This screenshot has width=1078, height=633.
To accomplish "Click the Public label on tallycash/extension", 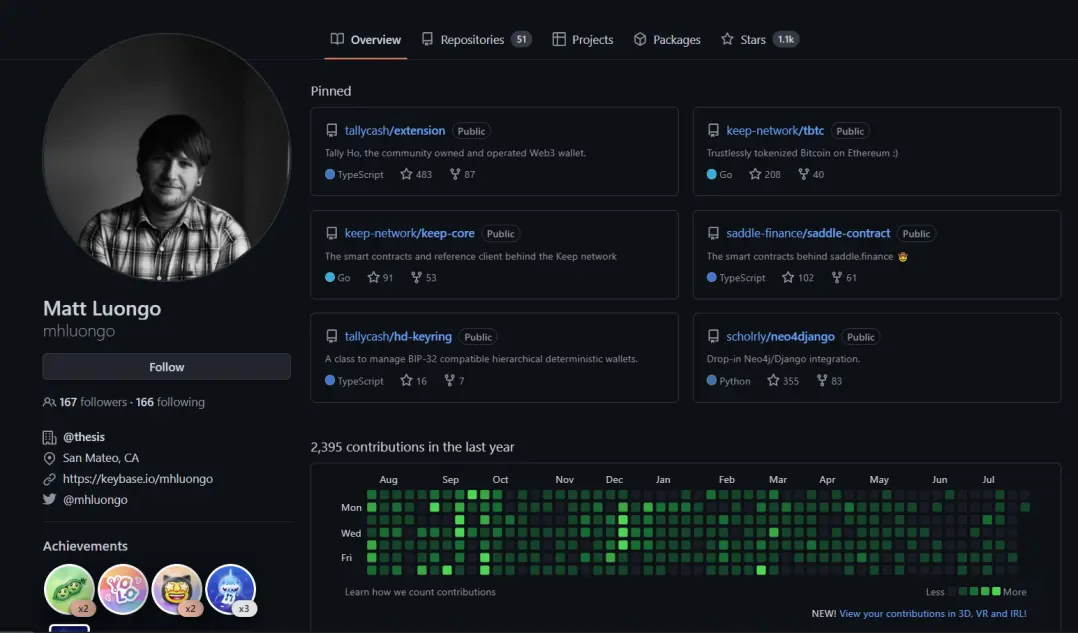I will click(471, 131).
